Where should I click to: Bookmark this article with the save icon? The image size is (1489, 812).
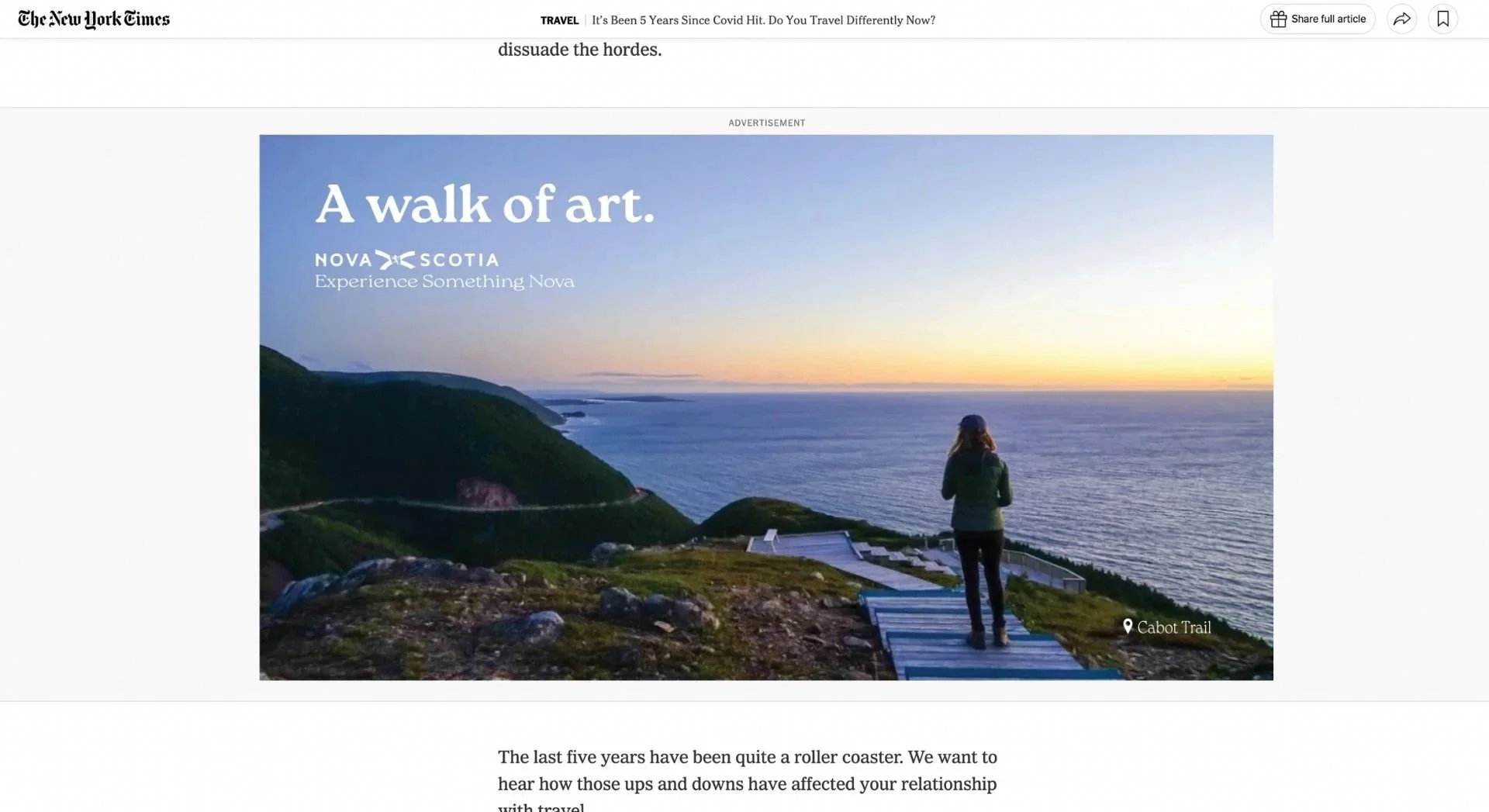[x=1442, y=19]
